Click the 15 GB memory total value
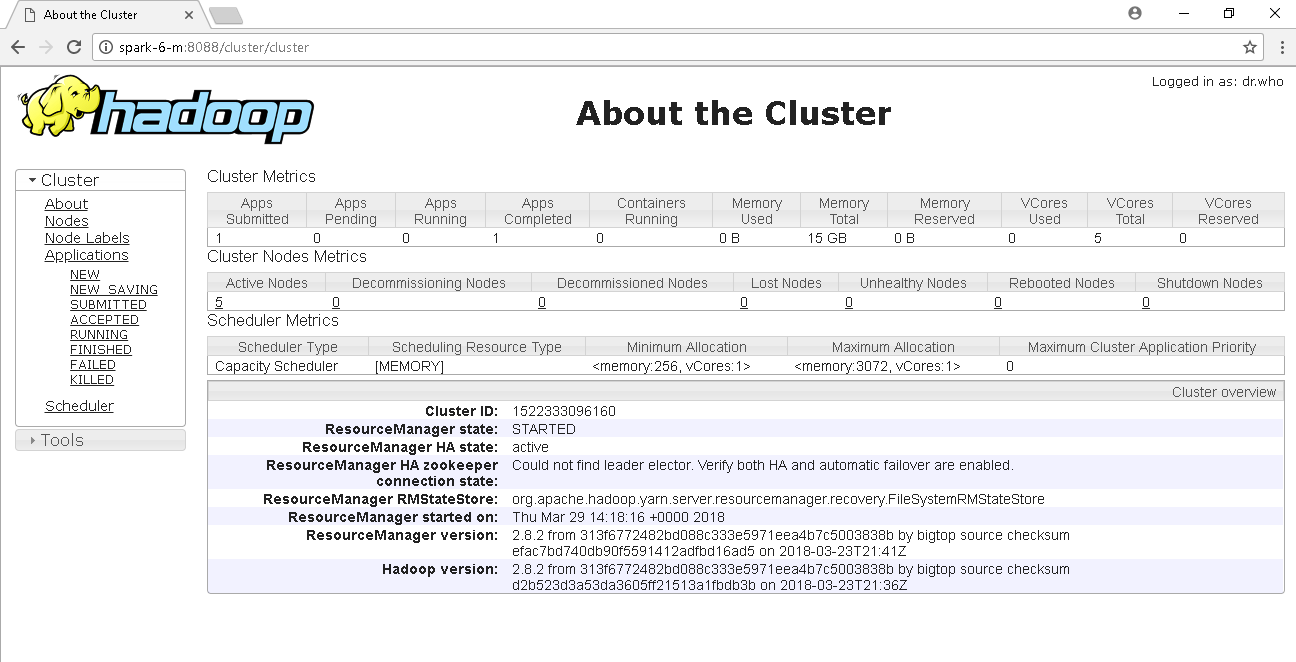Screen dimensions: 1296x662 (x=828, y=238)
